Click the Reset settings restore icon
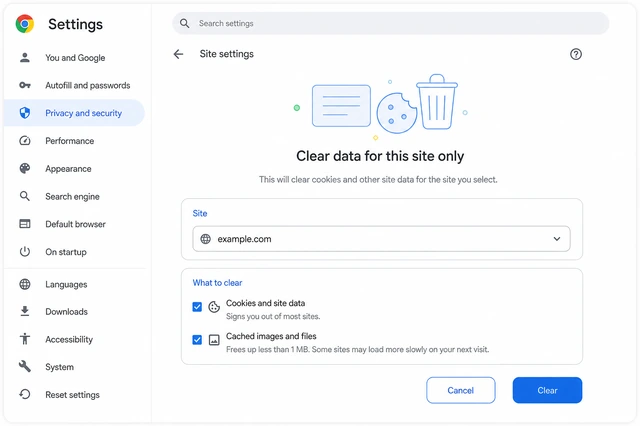This screenshot has width=640, height=426. coord(25,394)
